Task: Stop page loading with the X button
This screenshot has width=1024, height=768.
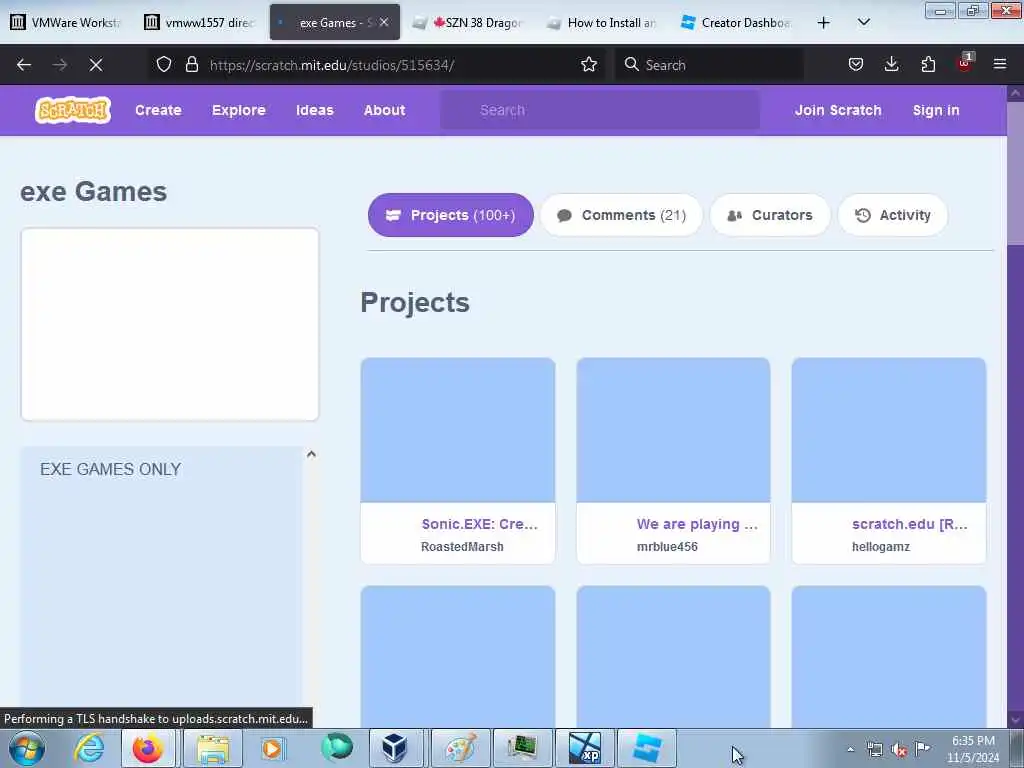Action: (x=95, y=65)
